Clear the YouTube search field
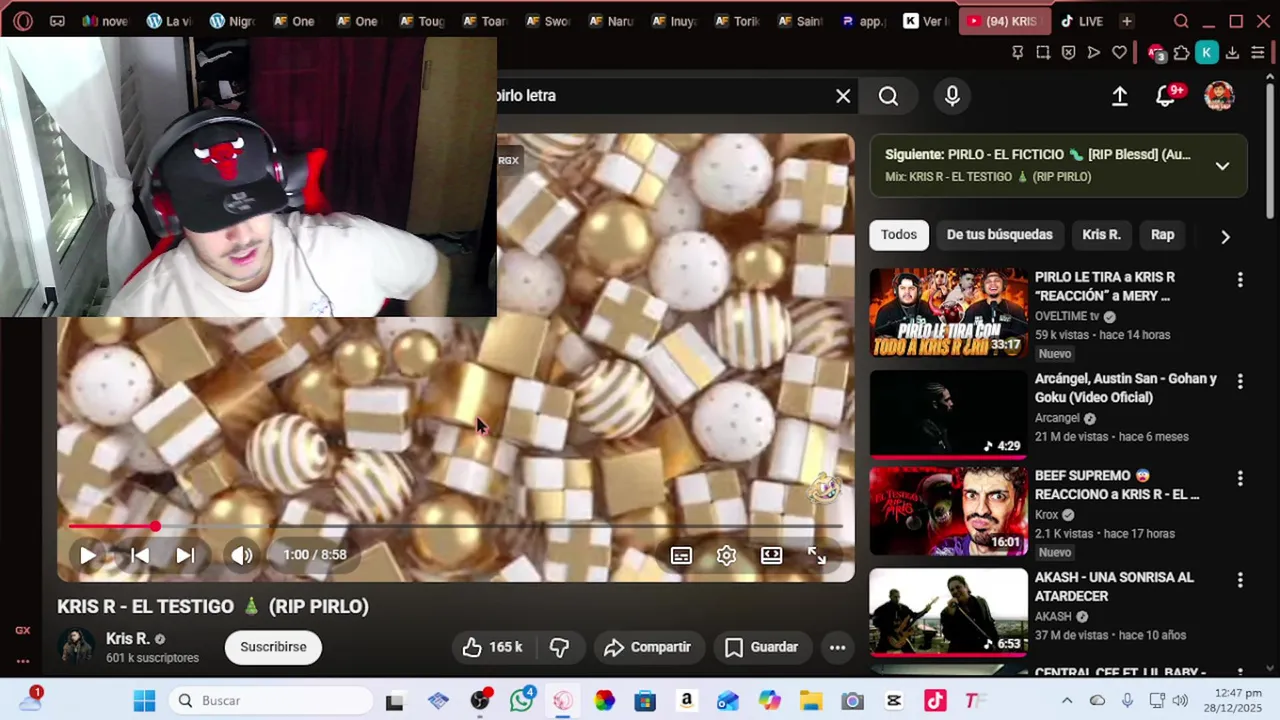 click(843, 96)
